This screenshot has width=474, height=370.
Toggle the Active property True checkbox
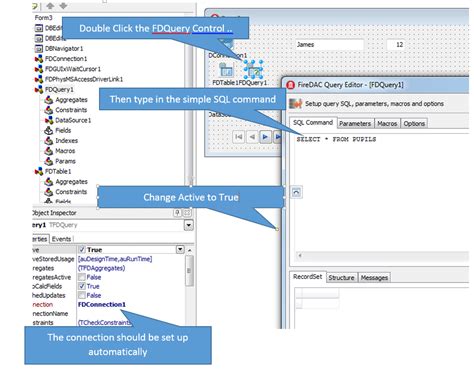tap(82, 250)
